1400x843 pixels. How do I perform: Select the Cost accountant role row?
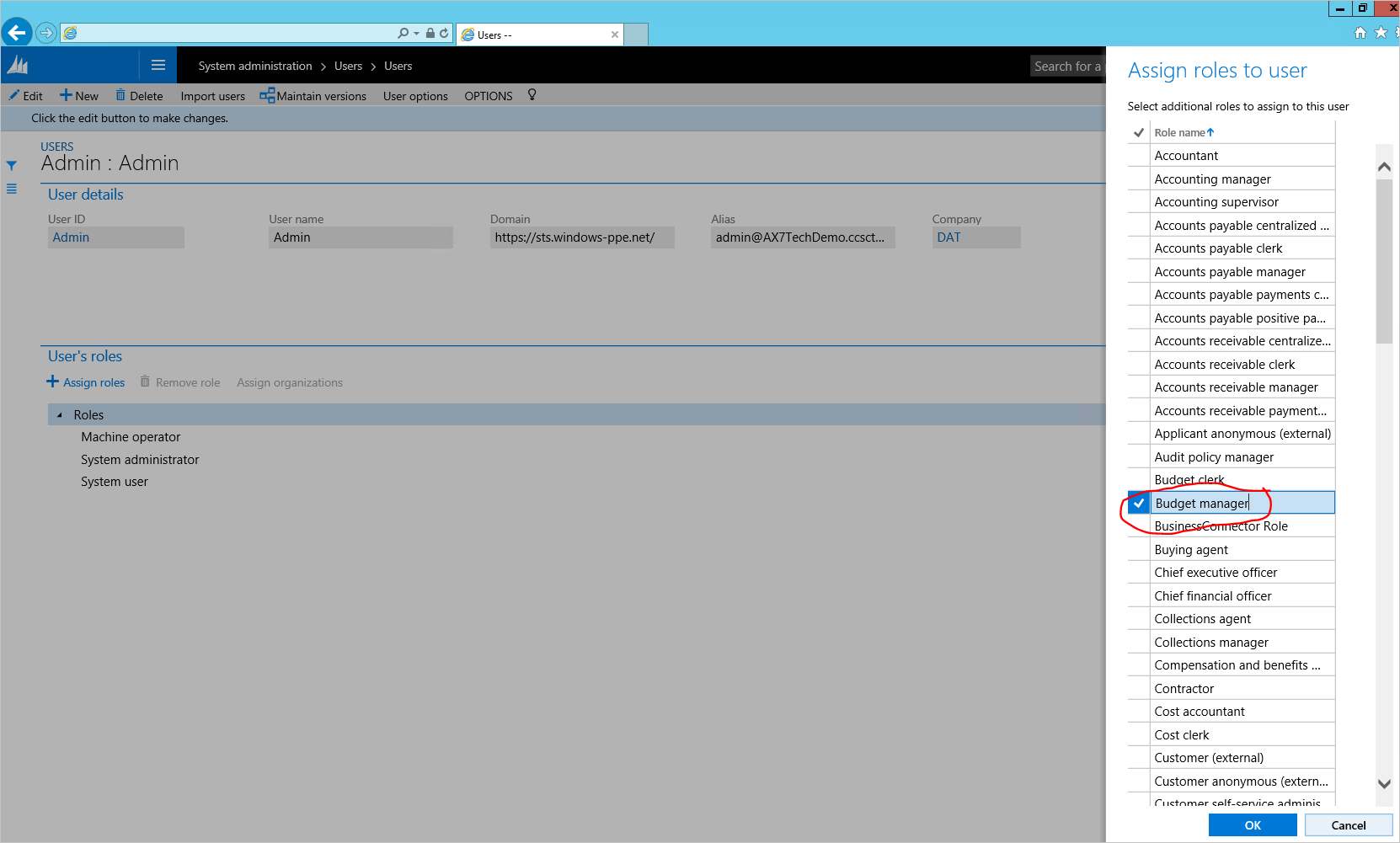point(1232,712)
